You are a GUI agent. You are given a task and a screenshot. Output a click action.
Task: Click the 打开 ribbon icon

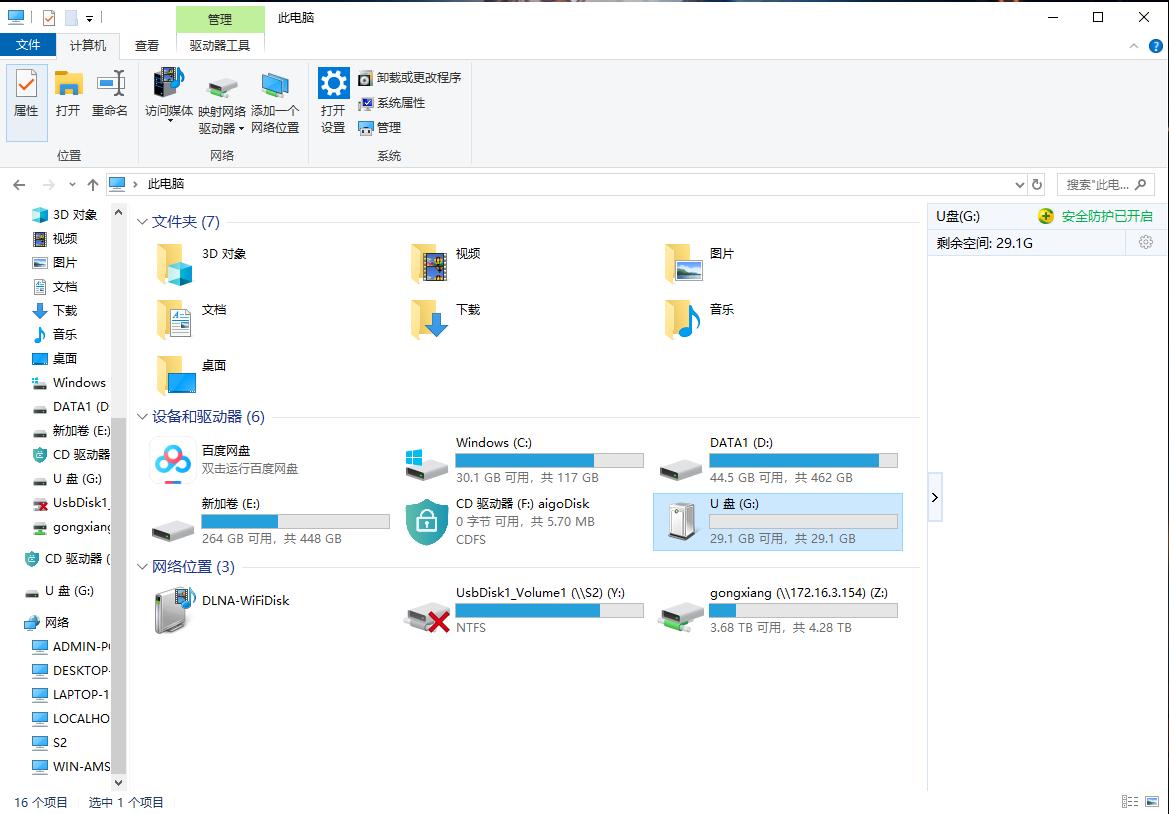pos(68,94)
